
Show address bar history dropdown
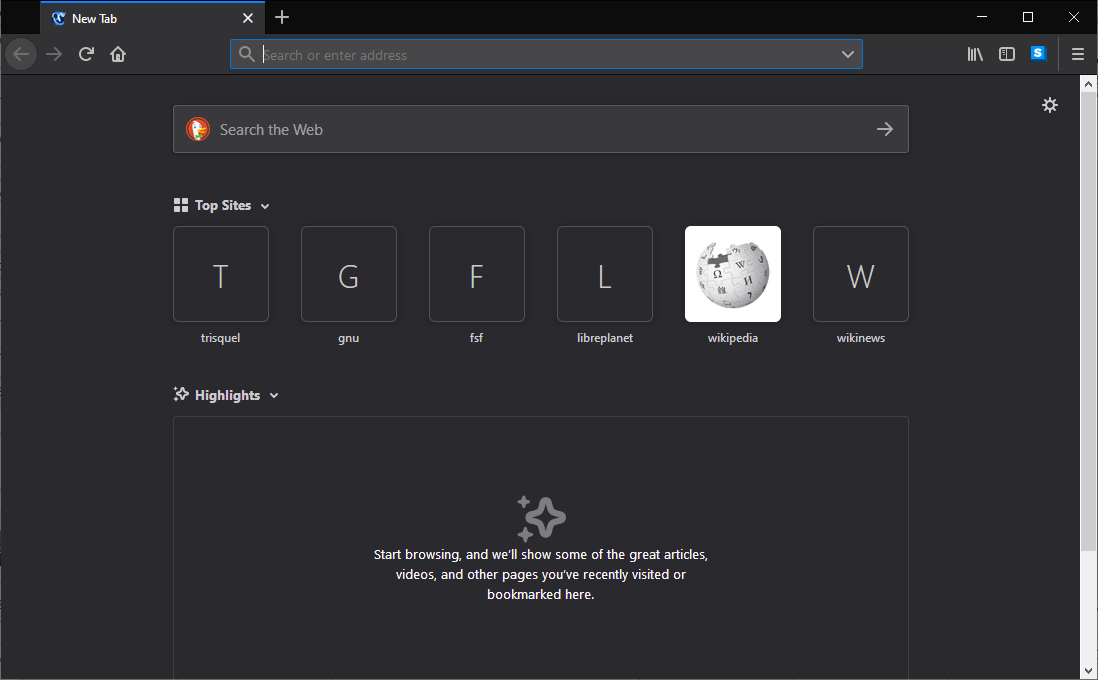point(847,54)
